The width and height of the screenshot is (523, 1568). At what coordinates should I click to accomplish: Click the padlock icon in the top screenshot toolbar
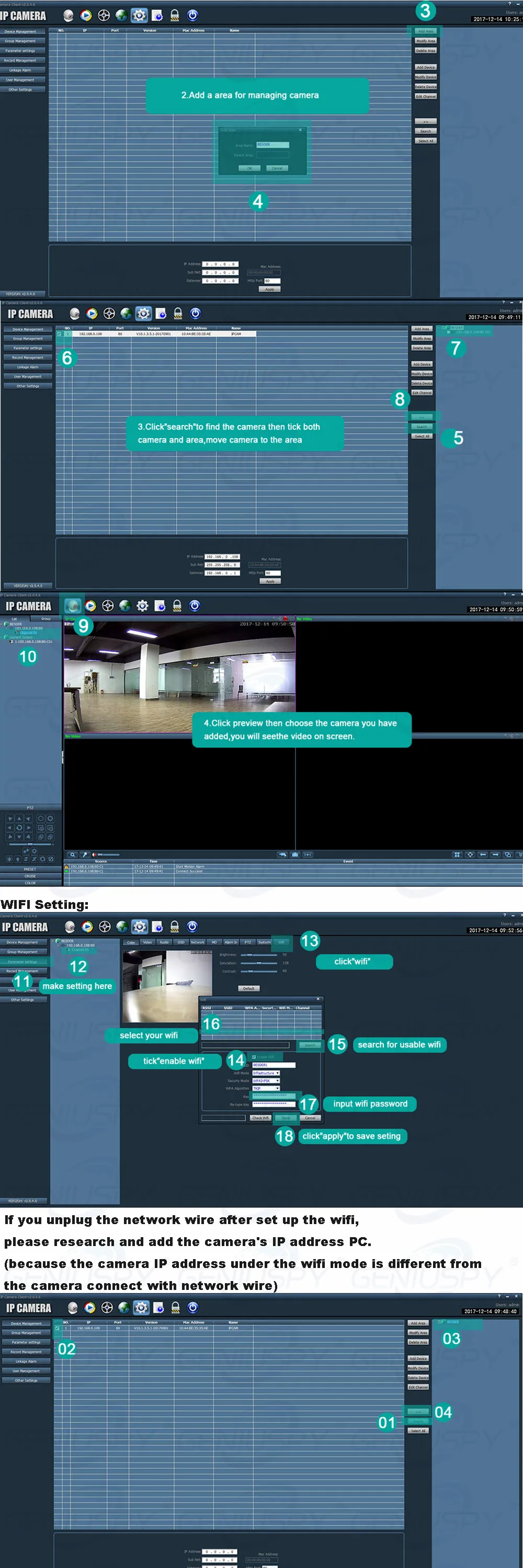coord(175,16)
